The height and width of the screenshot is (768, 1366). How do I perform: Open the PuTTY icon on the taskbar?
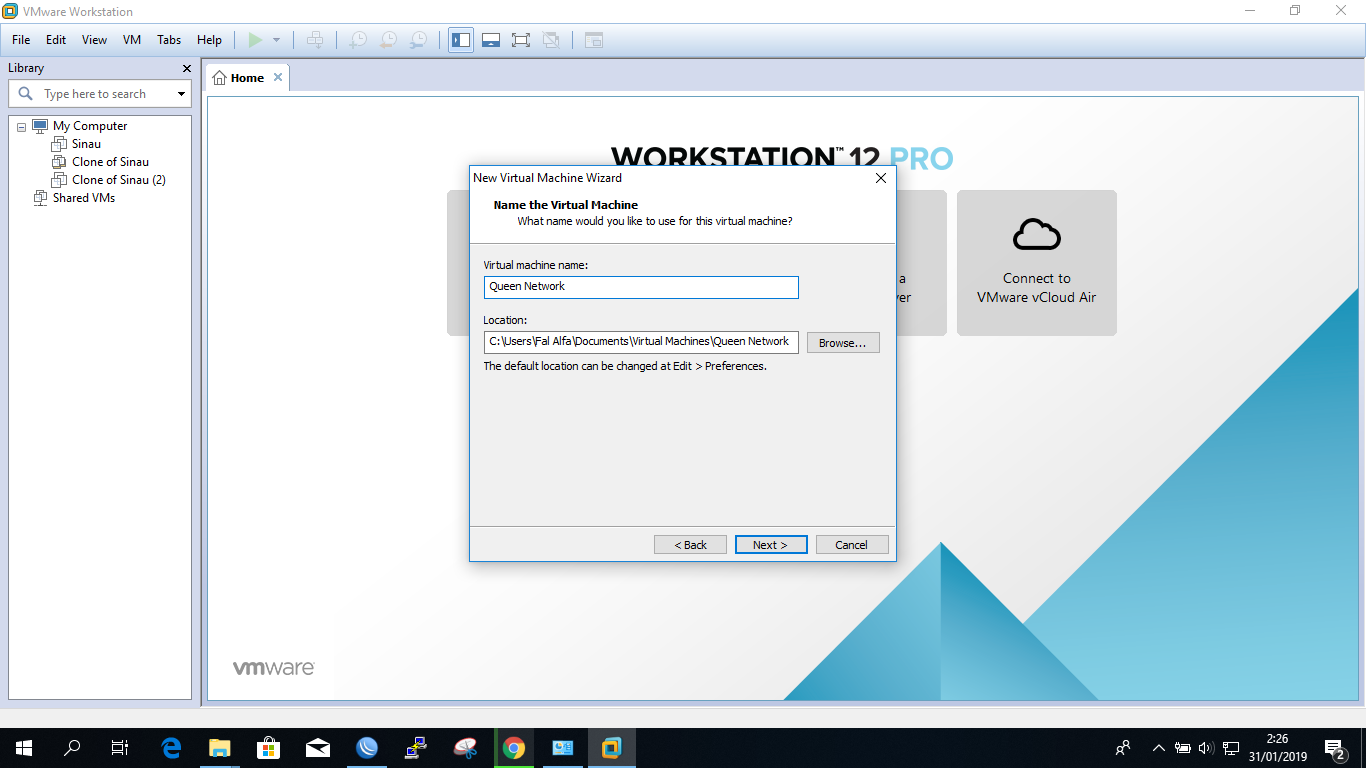pyautogui.click(x=416, y=748)
